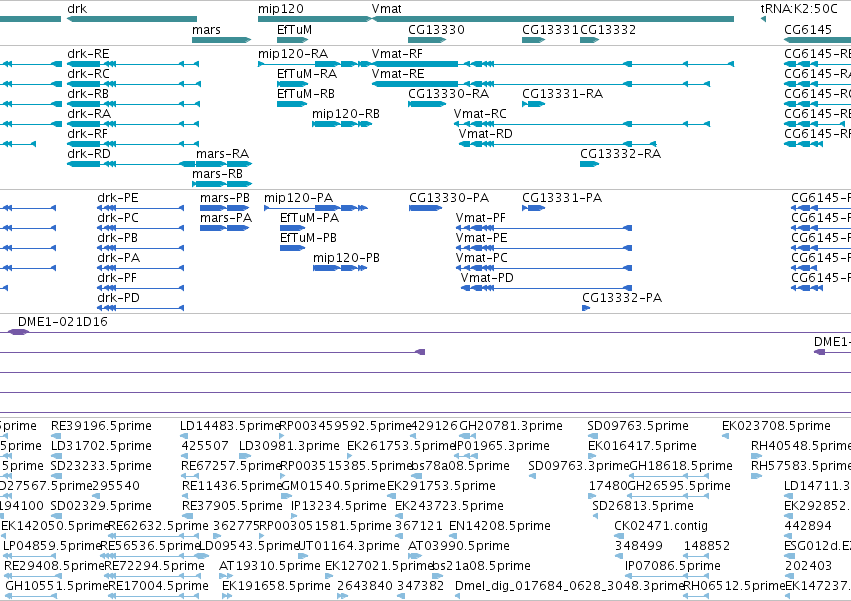Select the GH20781.3prime EST label
The image size is (851, 601).
click(x=511, y=426)
